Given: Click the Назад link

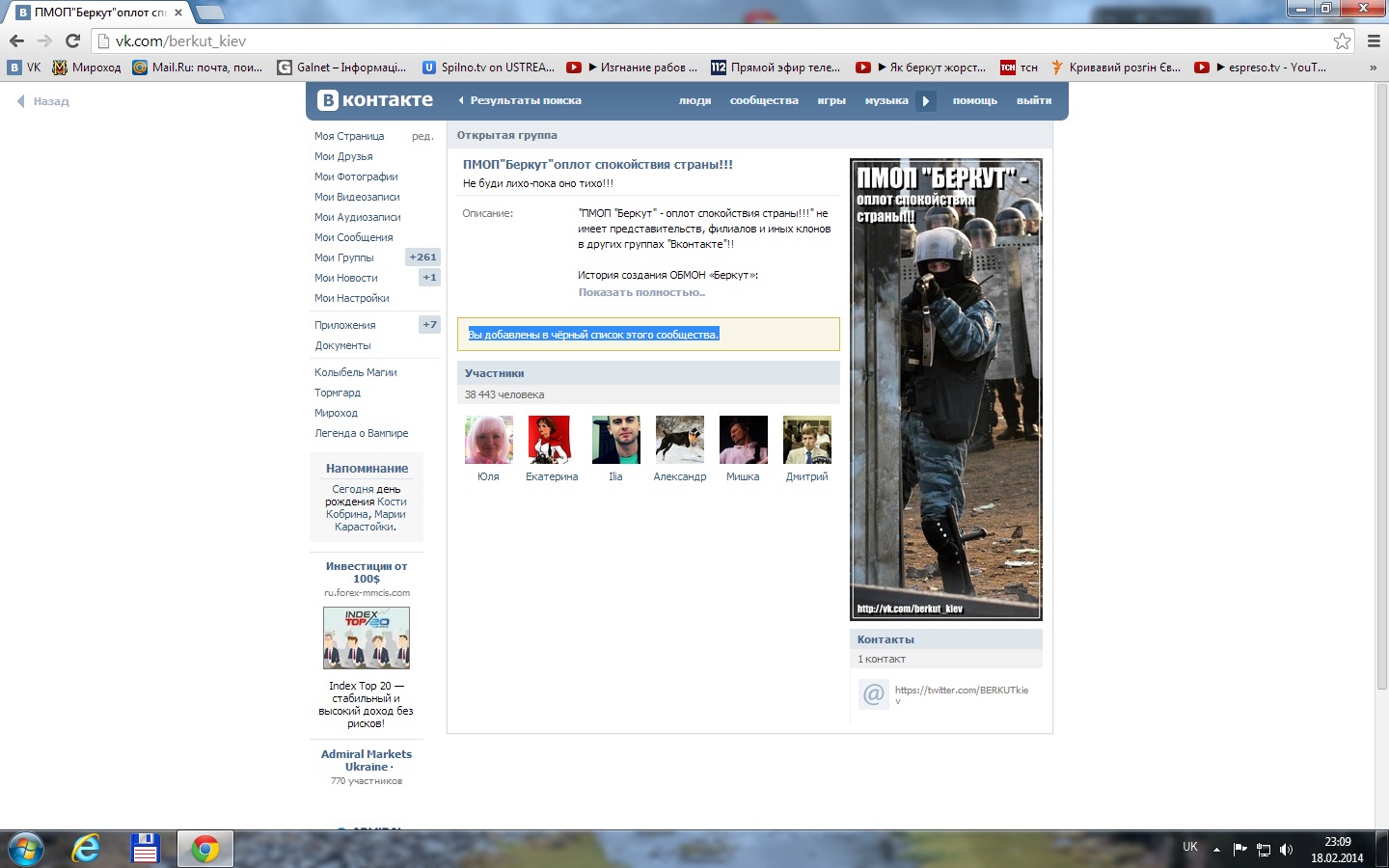Looking at the screenshot, I should pos(43,101).
